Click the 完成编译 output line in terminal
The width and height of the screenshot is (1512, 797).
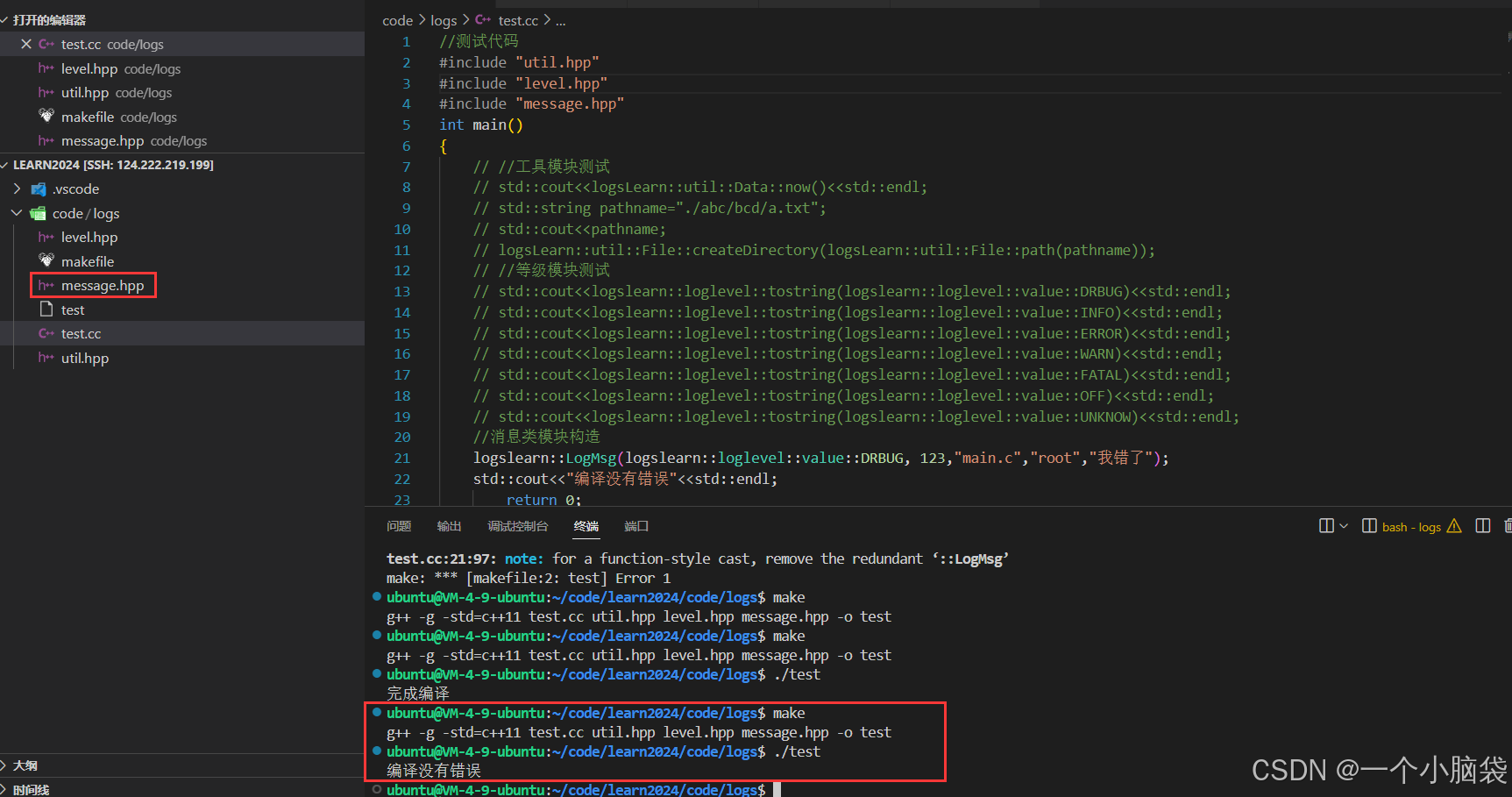point(418,694)
